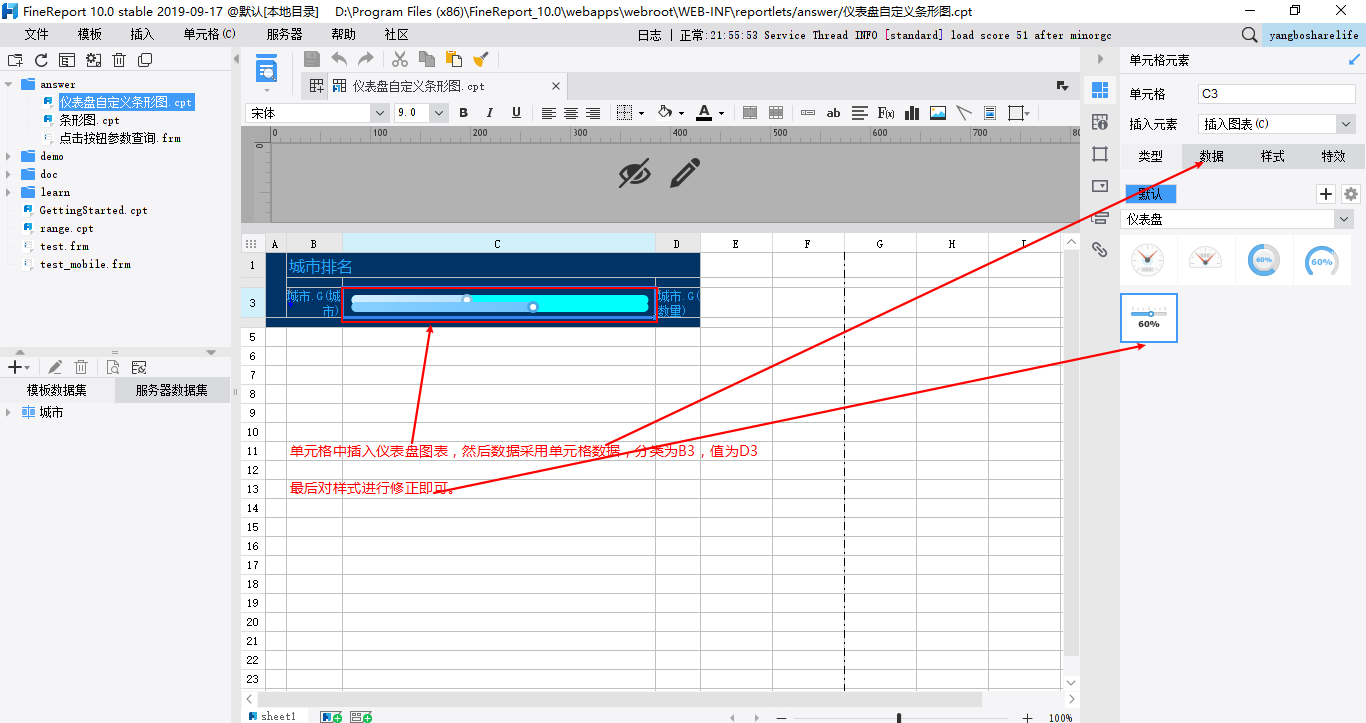
Task: Open the font color picker A
Action: pos(704,113)
